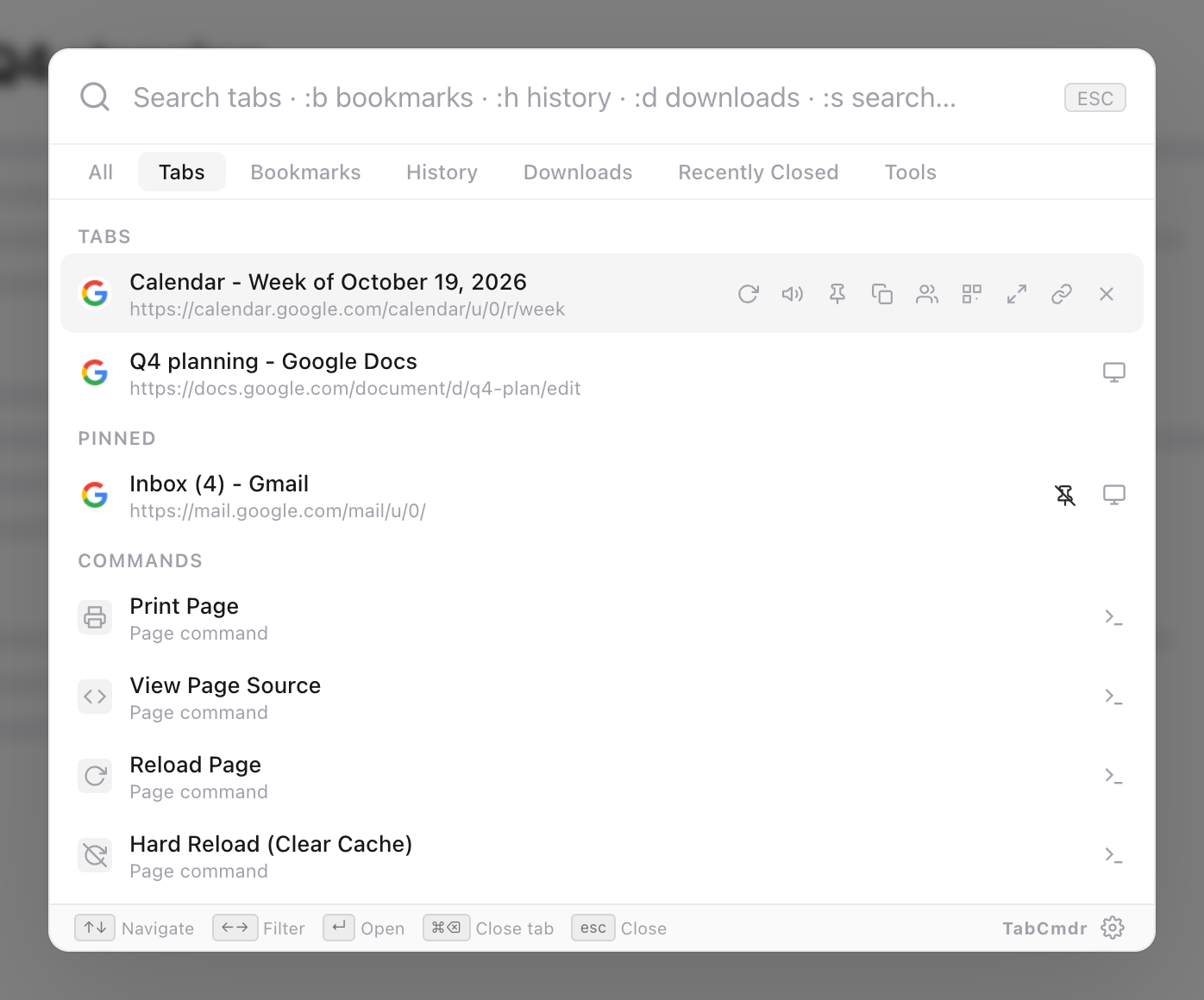
Task: Mute the Calendar tab with the speaker icon
Action: click(x=793, y=294)
